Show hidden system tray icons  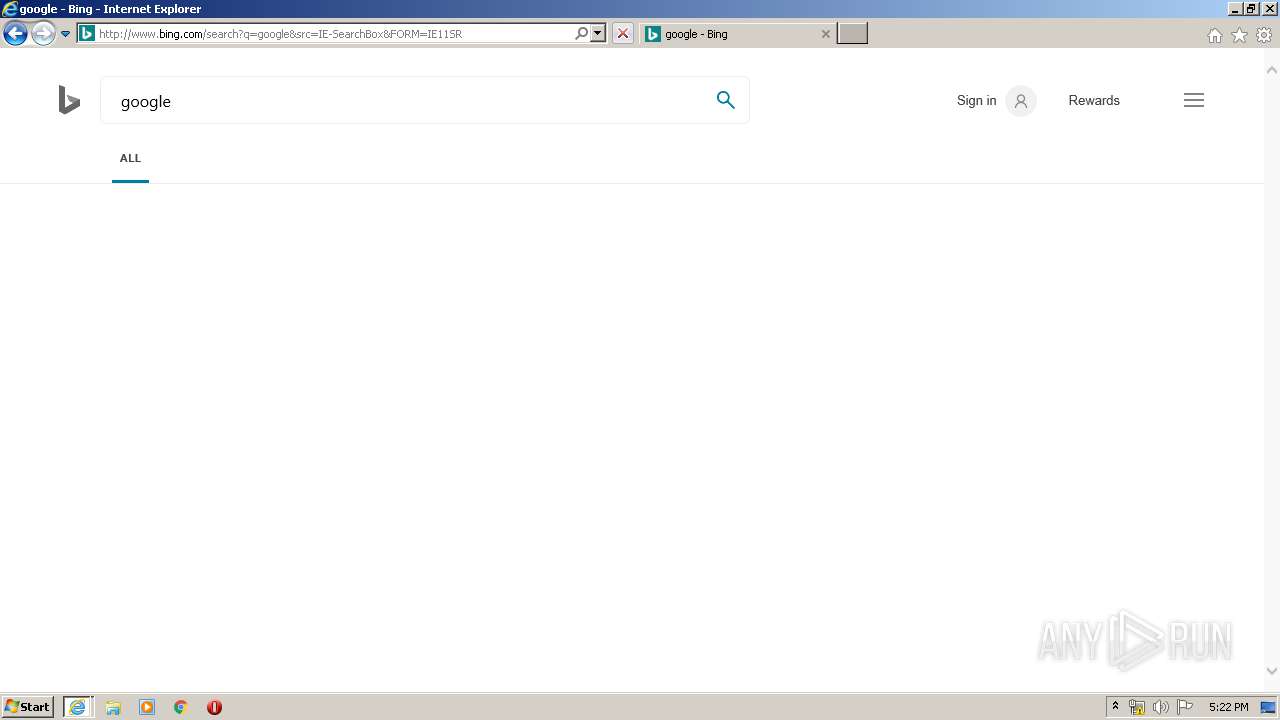1115,707
